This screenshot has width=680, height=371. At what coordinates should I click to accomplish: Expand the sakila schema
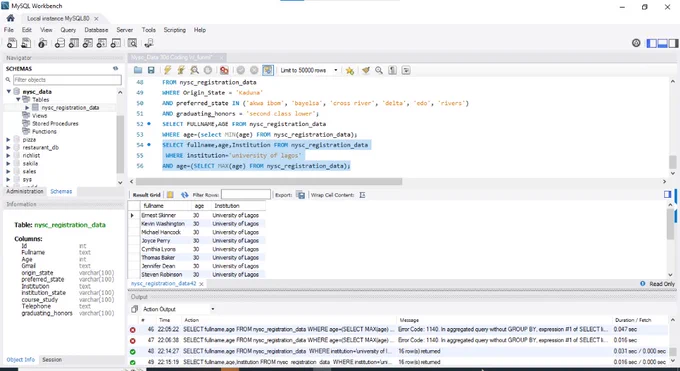8,164
